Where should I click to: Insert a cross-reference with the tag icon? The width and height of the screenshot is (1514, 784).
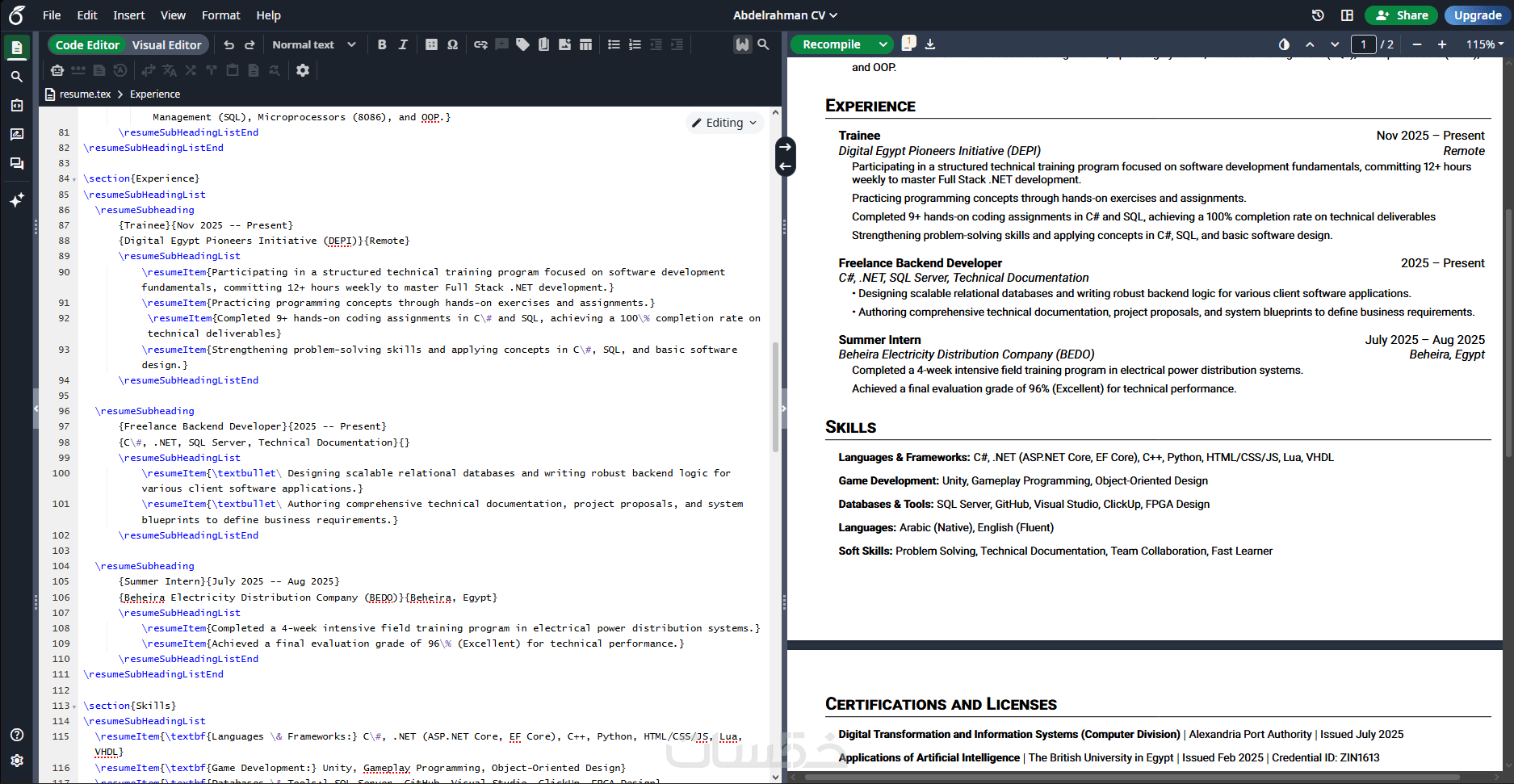[523, 45]
